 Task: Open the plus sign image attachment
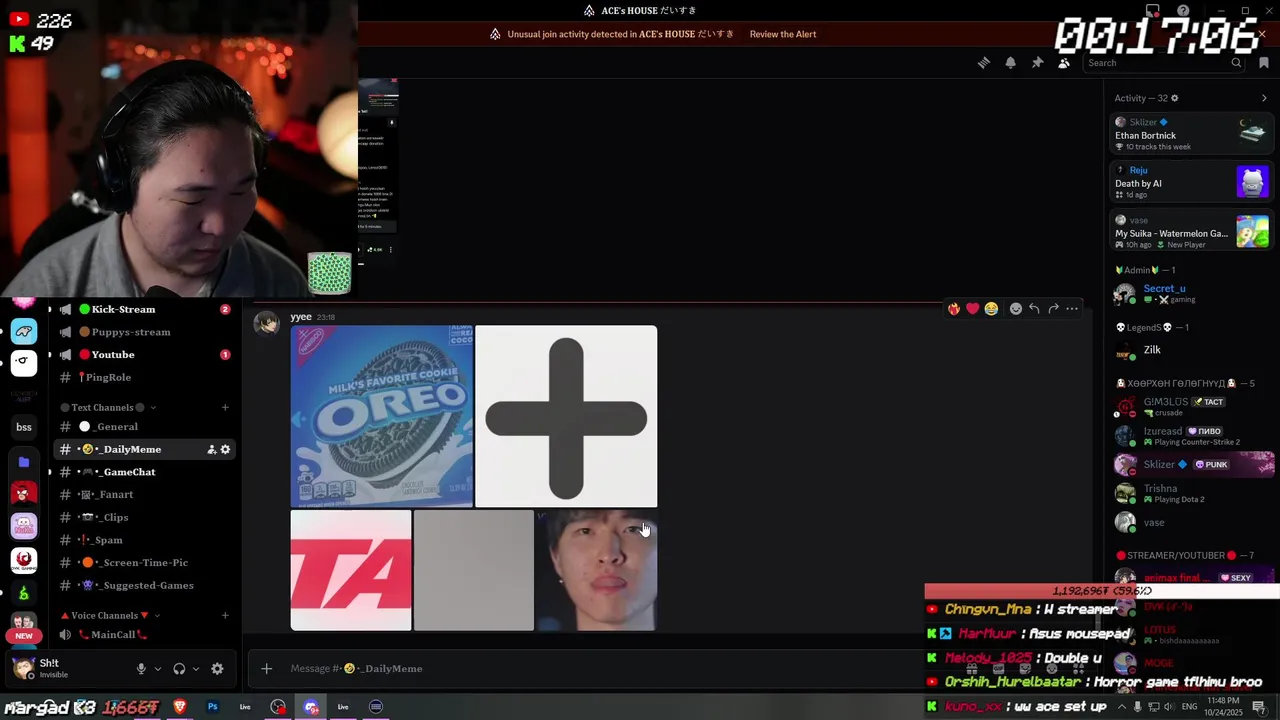[x=566, y=416]
